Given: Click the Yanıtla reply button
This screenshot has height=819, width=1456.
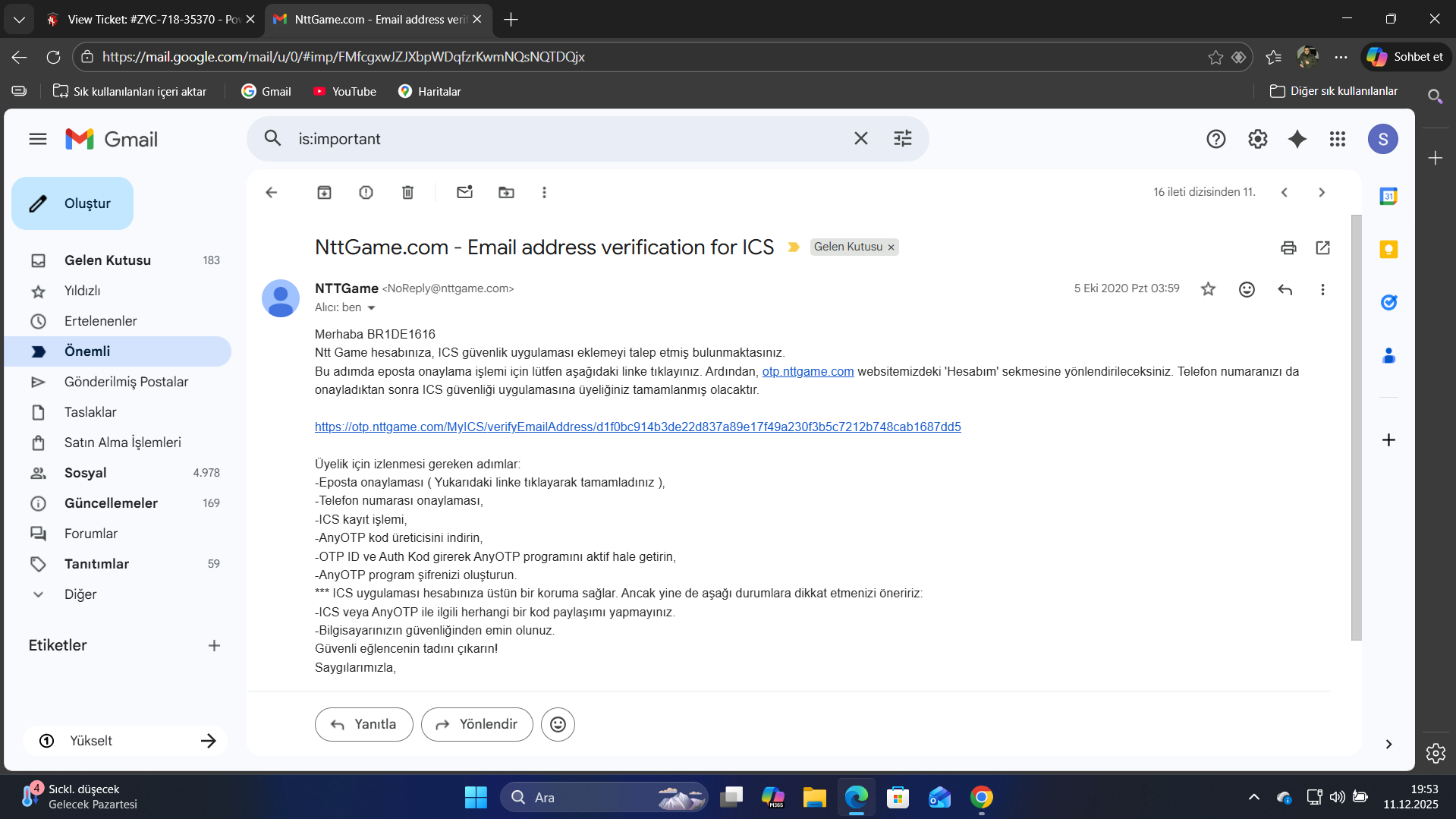Looking at the screenshot, I should [364, 725].
